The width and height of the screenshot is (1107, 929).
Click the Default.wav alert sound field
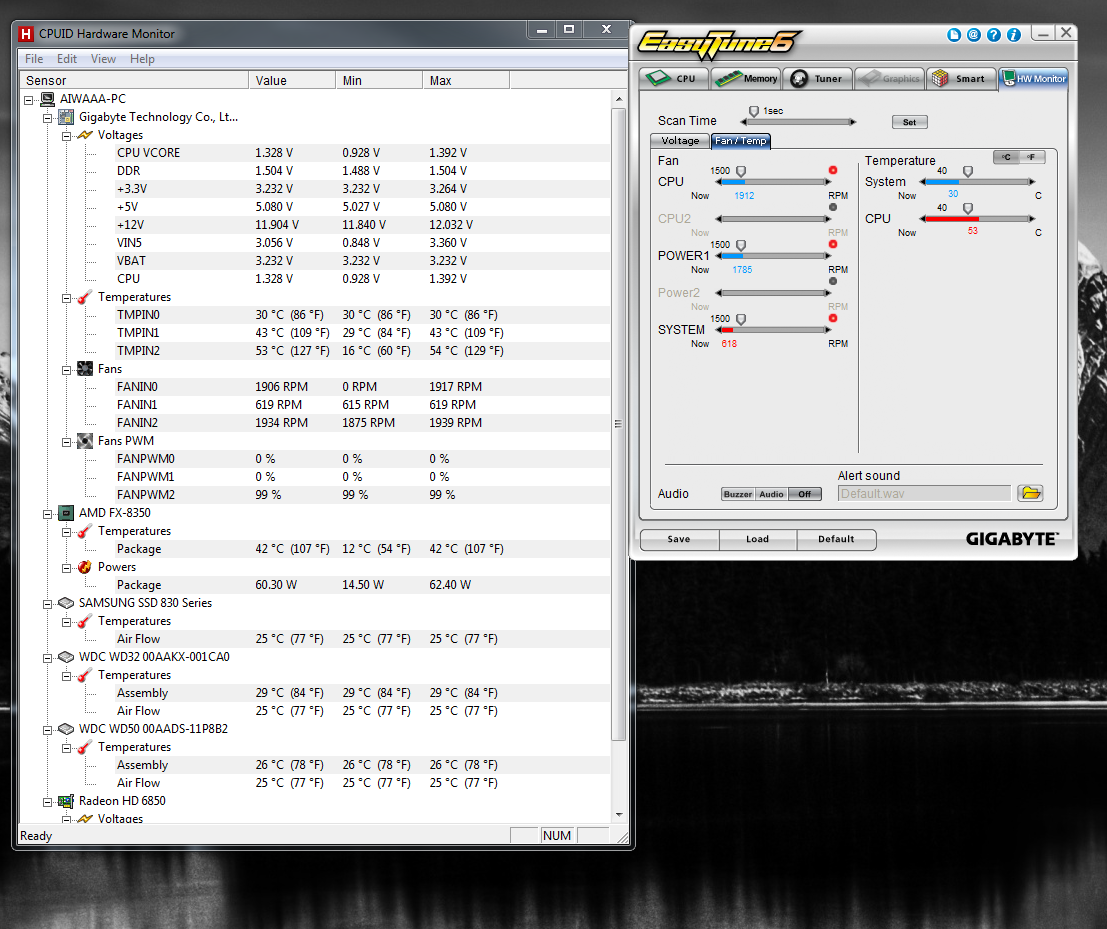924,493
